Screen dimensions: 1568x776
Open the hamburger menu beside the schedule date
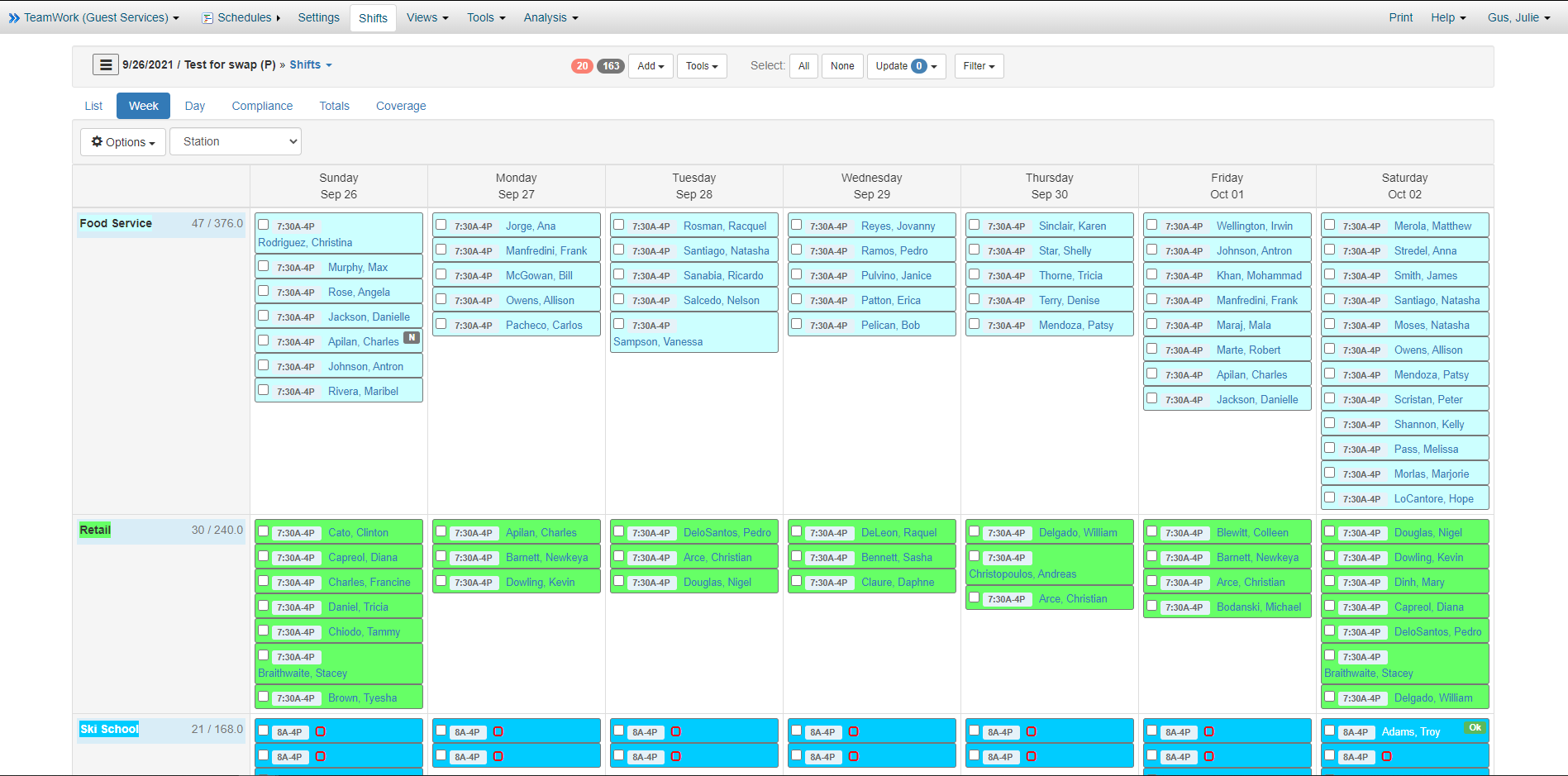106,64
